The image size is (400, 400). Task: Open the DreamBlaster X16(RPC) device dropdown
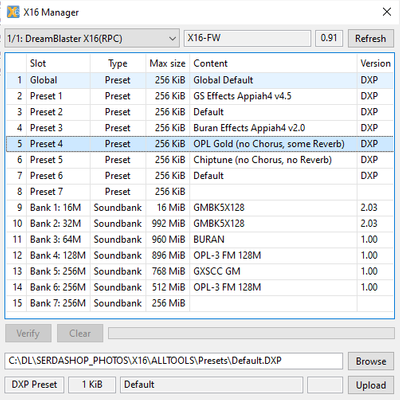click(x=92, y=38)
